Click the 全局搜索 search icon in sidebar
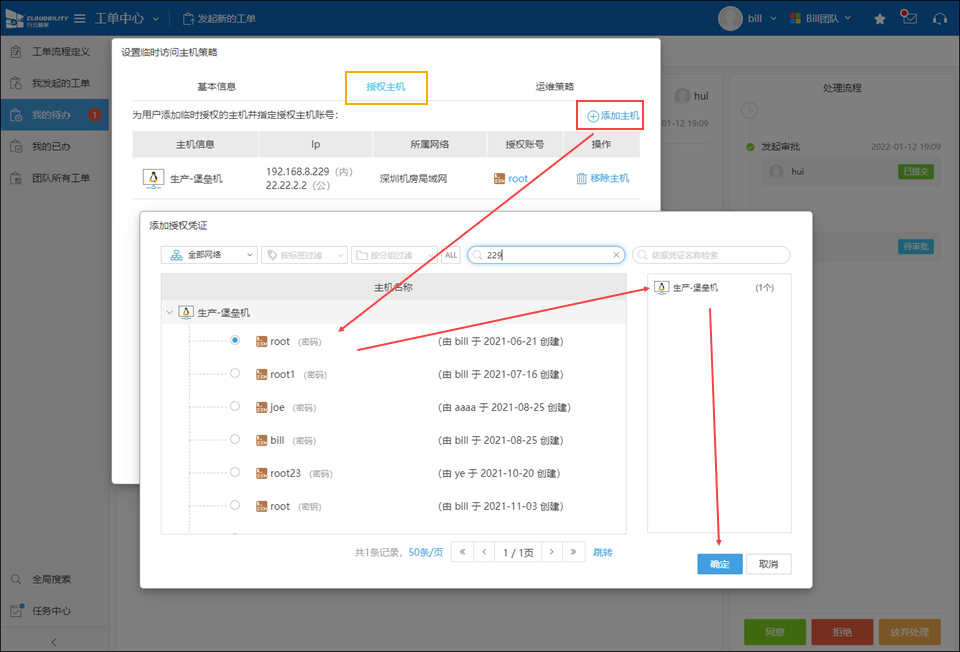 [17, 579]
